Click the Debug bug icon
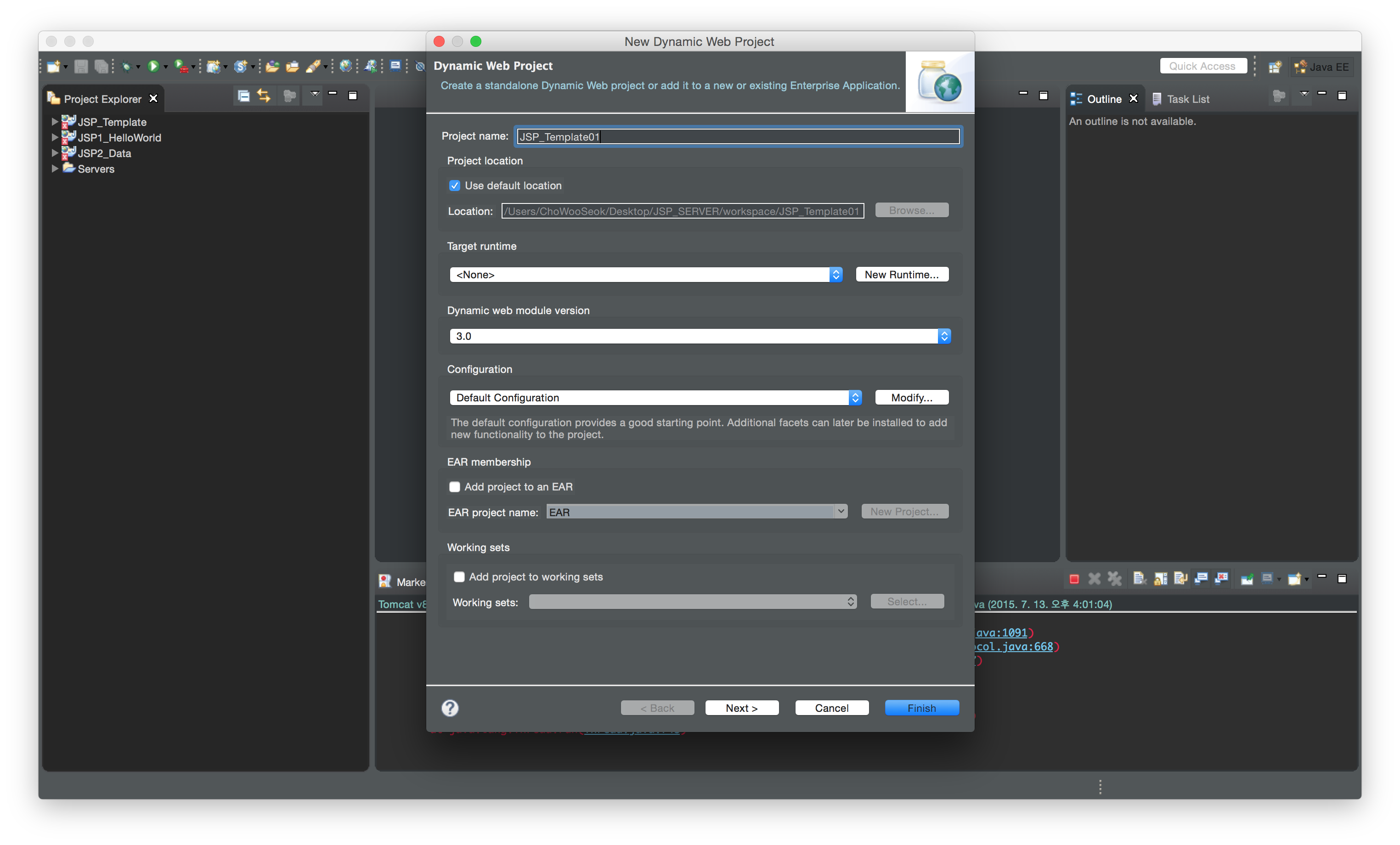This screenshot has width=1400, height=845. click(126, 67)
